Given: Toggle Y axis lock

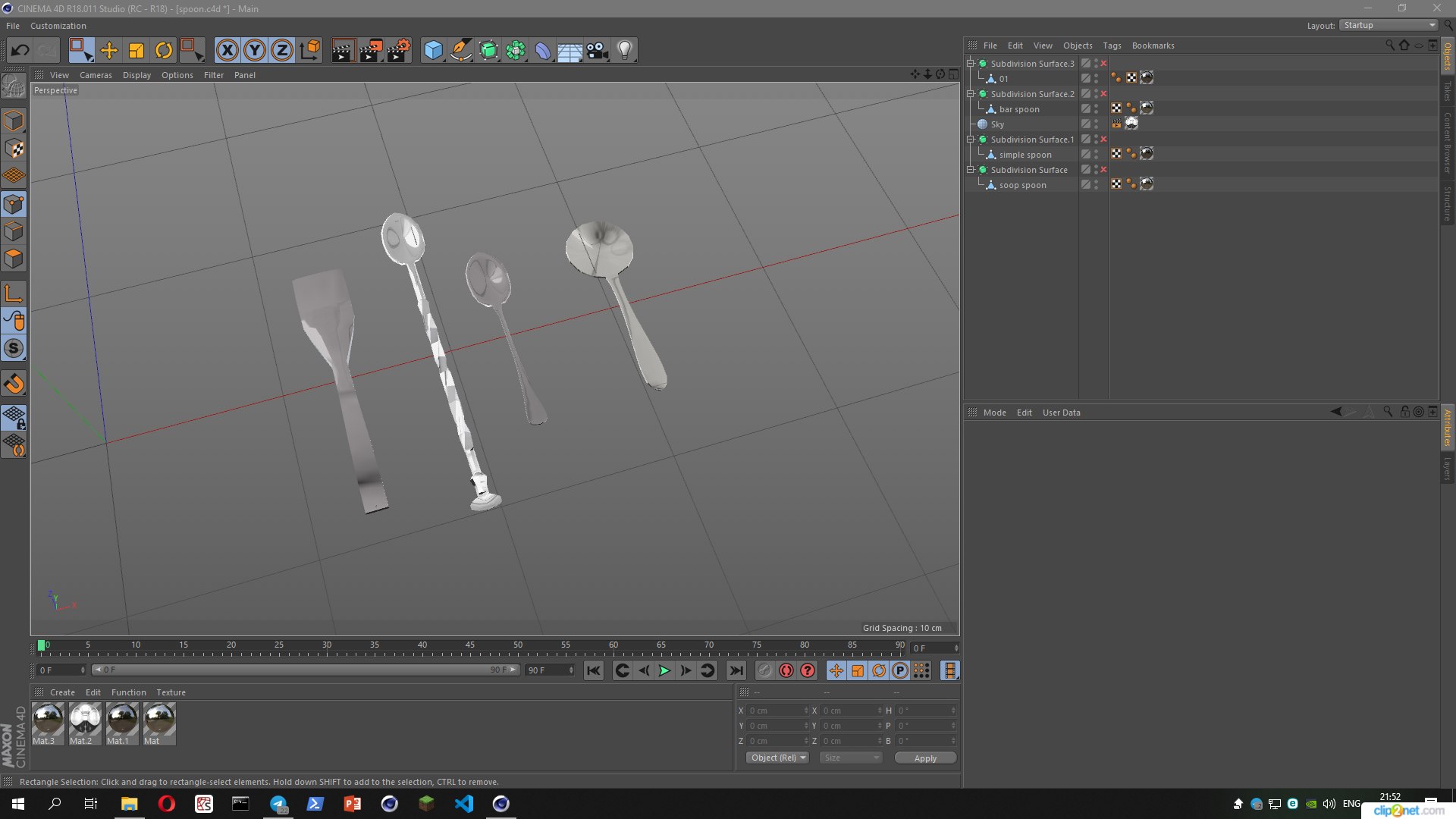Looking at the screenshot, I should 255,51.
